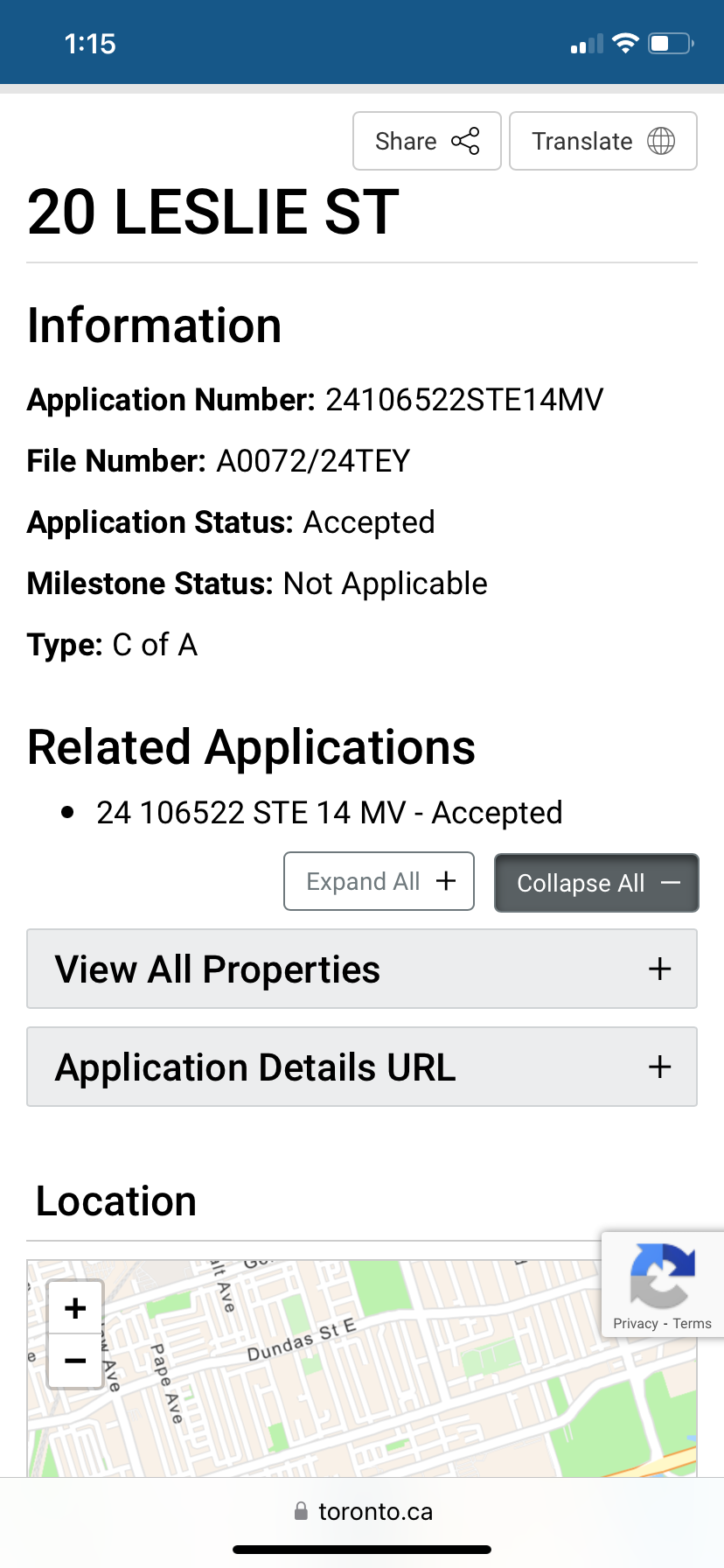Tap the lock icon beside toronto.ca
Screen dimensions: 724x1568
(x=301, y=1511)
